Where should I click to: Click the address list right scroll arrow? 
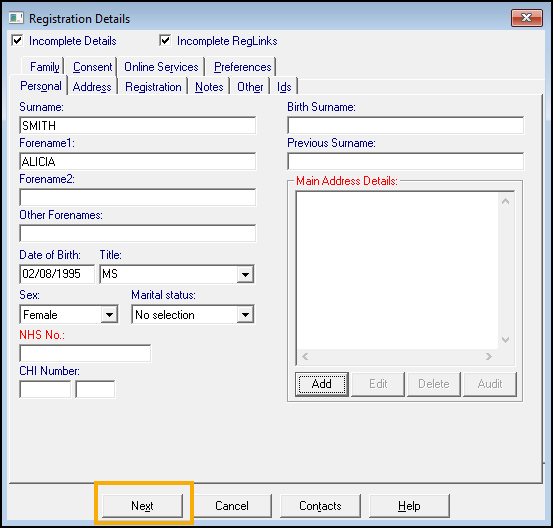click(488, 357)
